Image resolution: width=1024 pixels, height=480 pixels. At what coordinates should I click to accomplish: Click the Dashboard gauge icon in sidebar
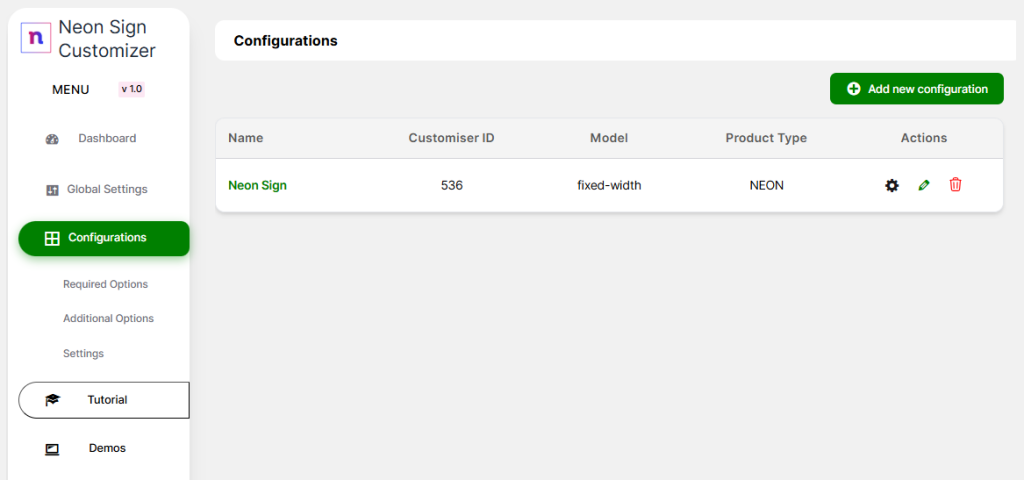click(x=52, y=139)
